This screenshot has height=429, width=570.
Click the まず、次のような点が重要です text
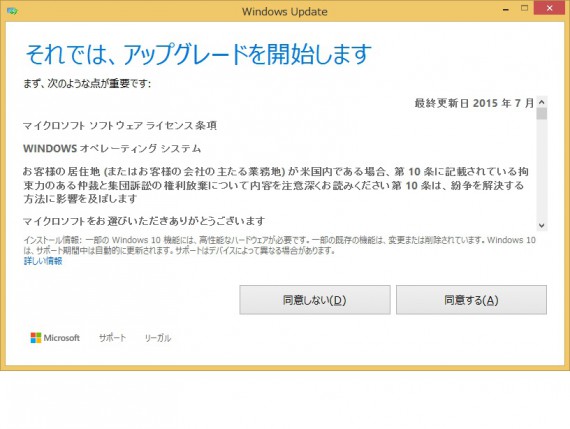(x=87, y=84)
